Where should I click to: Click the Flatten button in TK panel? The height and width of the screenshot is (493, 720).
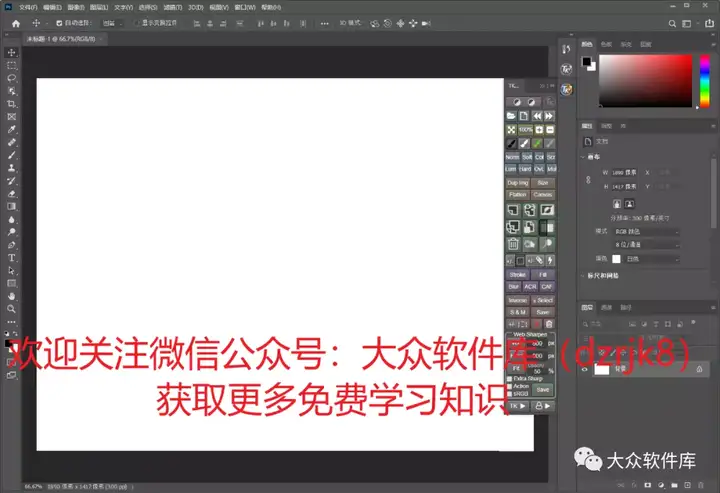tap(518, 195)
